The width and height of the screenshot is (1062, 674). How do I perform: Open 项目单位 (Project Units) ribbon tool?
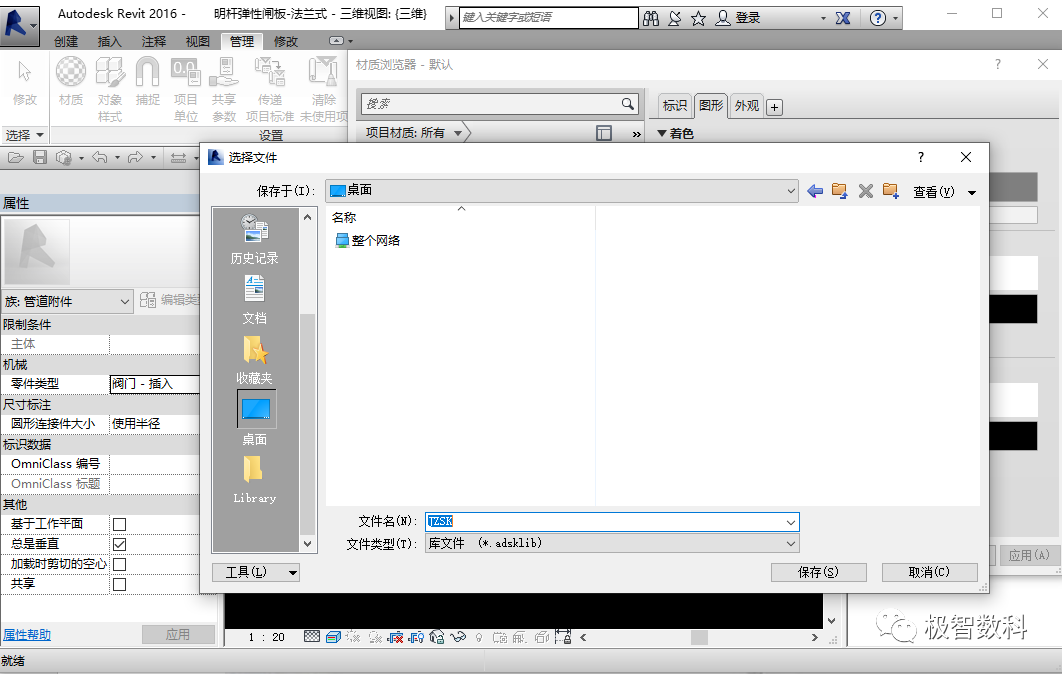pos(186,89)
